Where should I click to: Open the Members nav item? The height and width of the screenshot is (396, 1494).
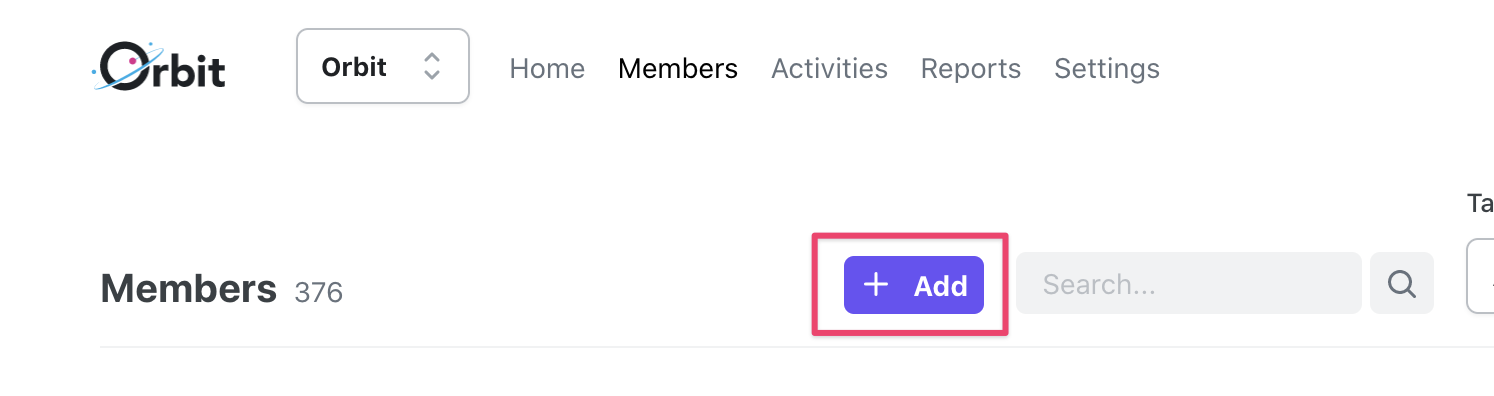point(678,68)
